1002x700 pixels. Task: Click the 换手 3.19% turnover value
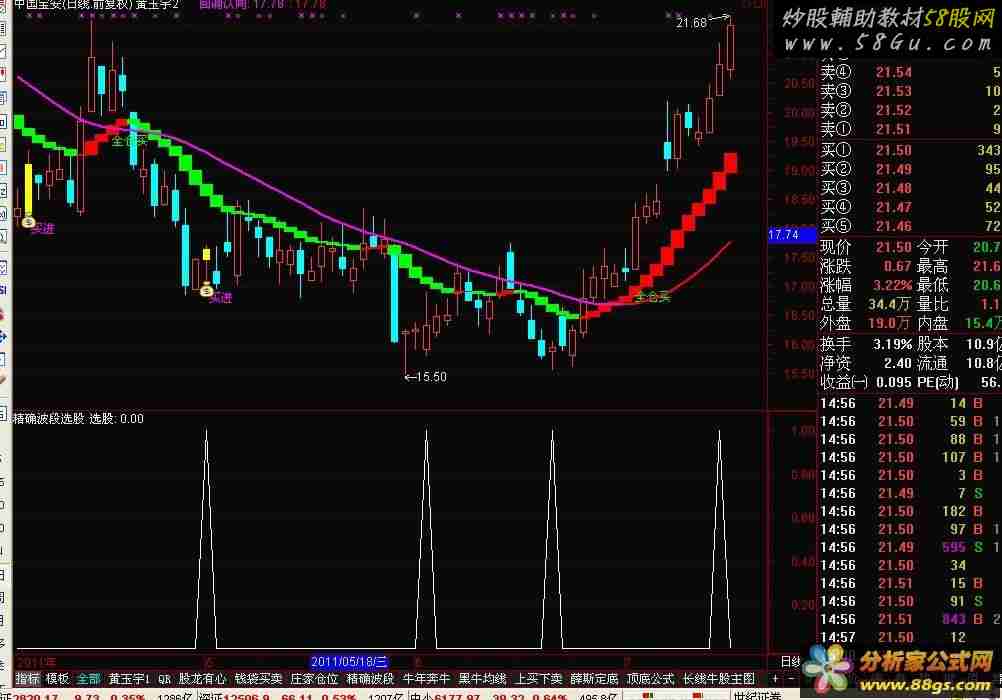pyautogui.click(x=893, y=344)
